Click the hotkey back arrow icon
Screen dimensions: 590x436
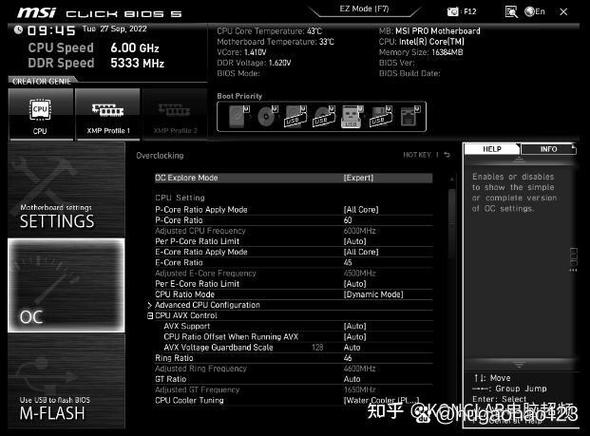click(x=447, y=155)
